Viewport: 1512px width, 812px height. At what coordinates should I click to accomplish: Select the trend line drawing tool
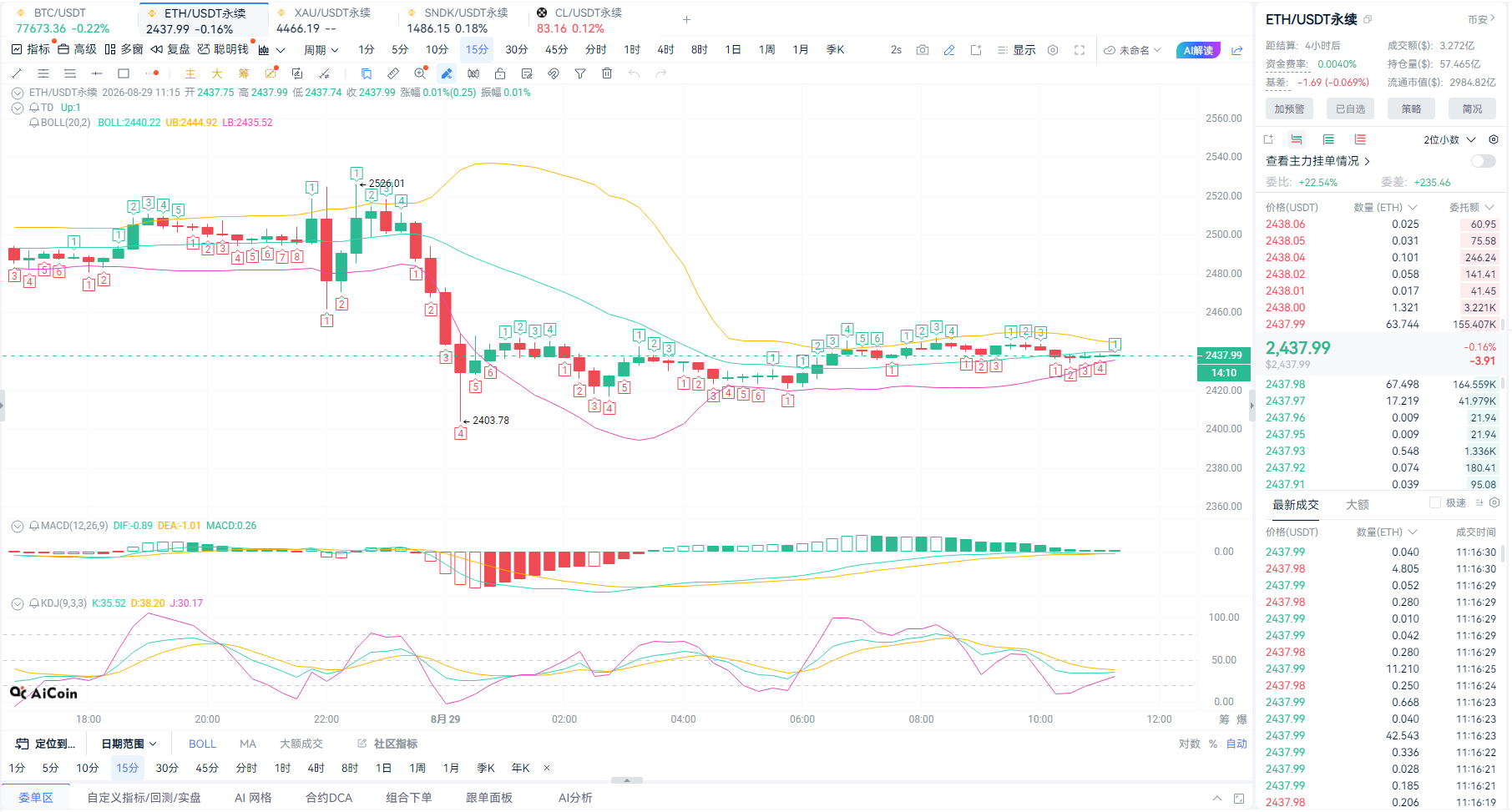tap(17, 73)
